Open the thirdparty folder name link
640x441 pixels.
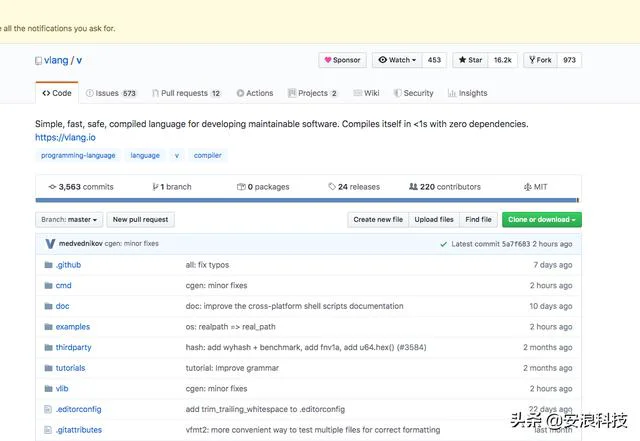click(73, 347)
